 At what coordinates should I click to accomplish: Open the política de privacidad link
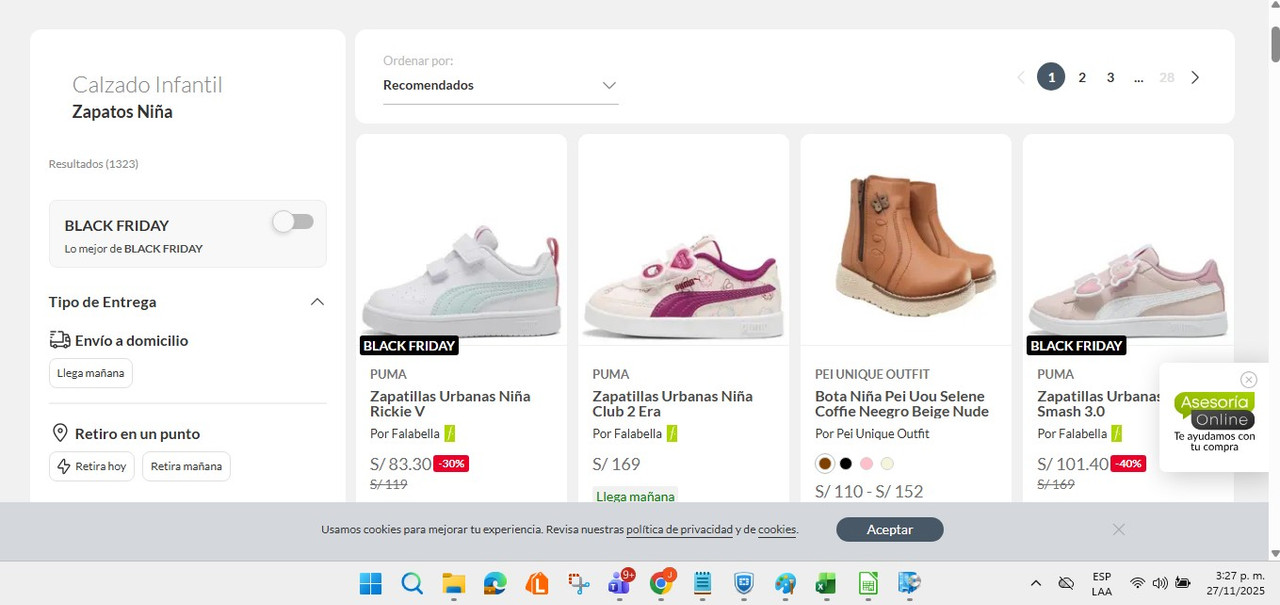(x=680, y=530)
